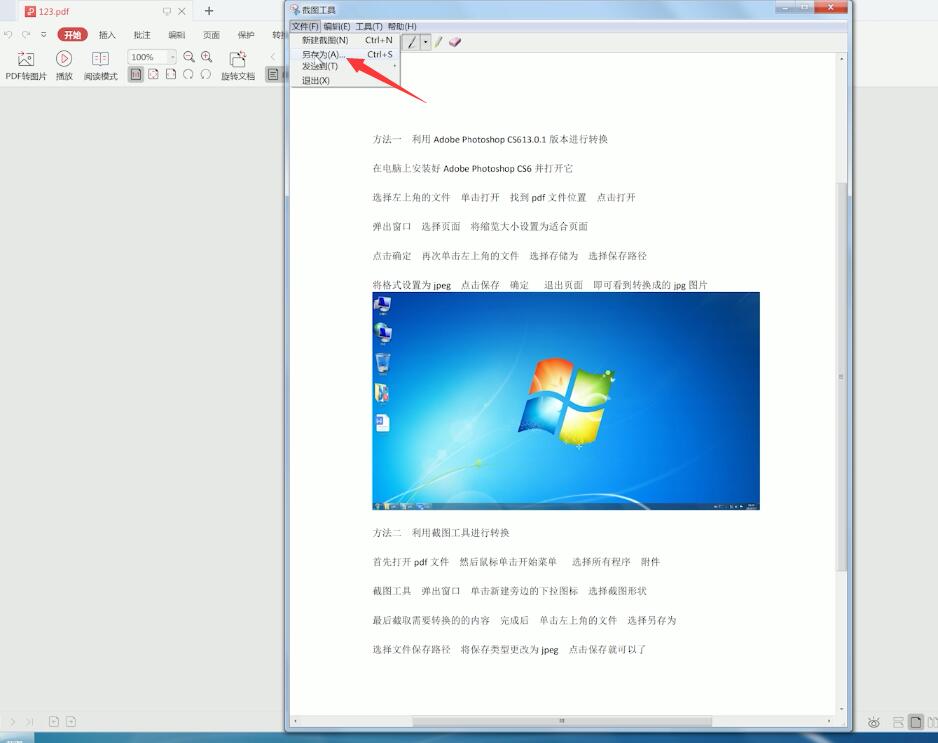The width and height of the screenshot is (938, 743).
Task: Open the 编辑(E) menu in Snipping Tool
Action: [337, 26]
